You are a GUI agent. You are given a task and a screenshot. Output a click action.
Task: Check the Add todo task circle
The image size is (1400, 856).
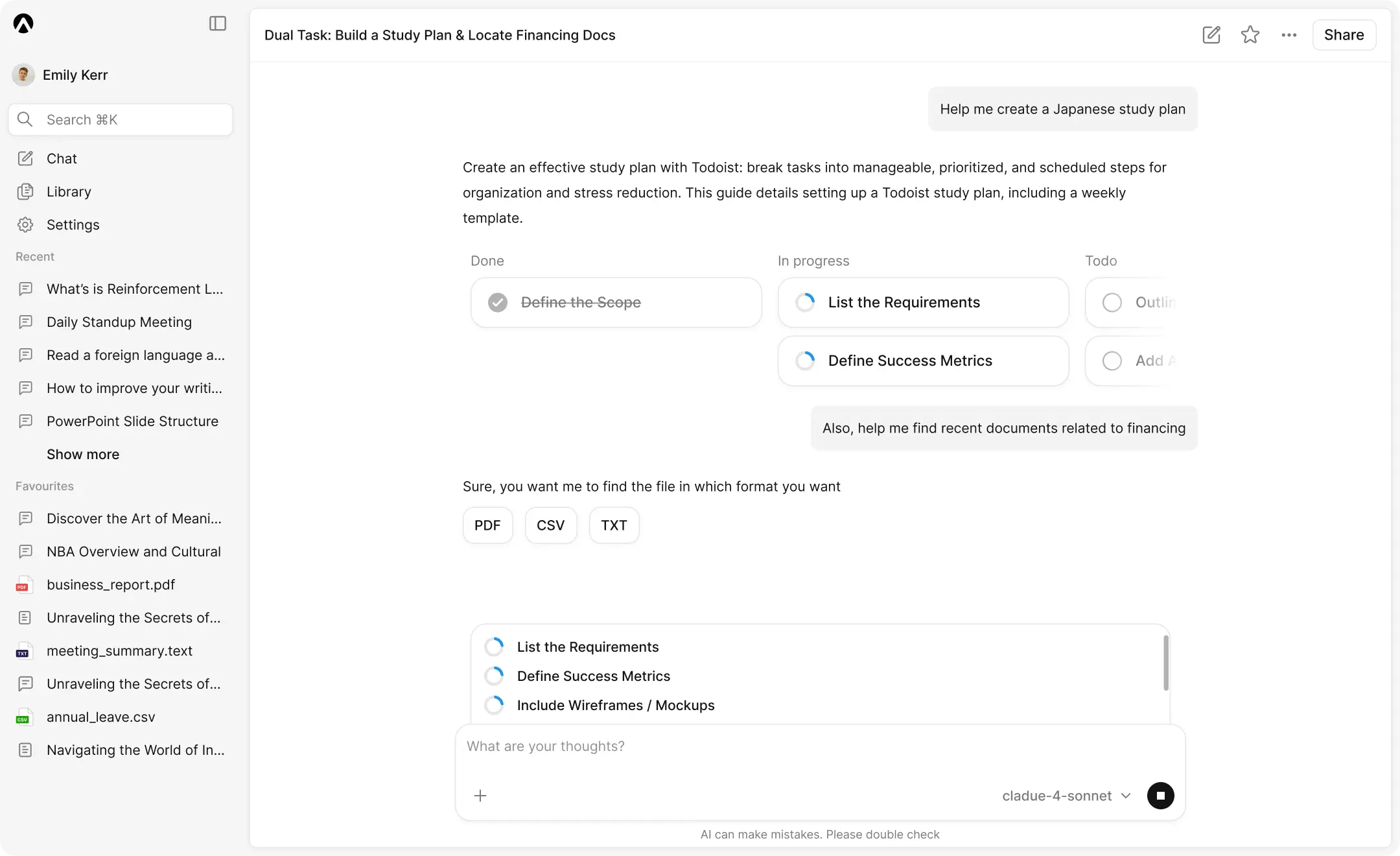tap(1112, 361)
